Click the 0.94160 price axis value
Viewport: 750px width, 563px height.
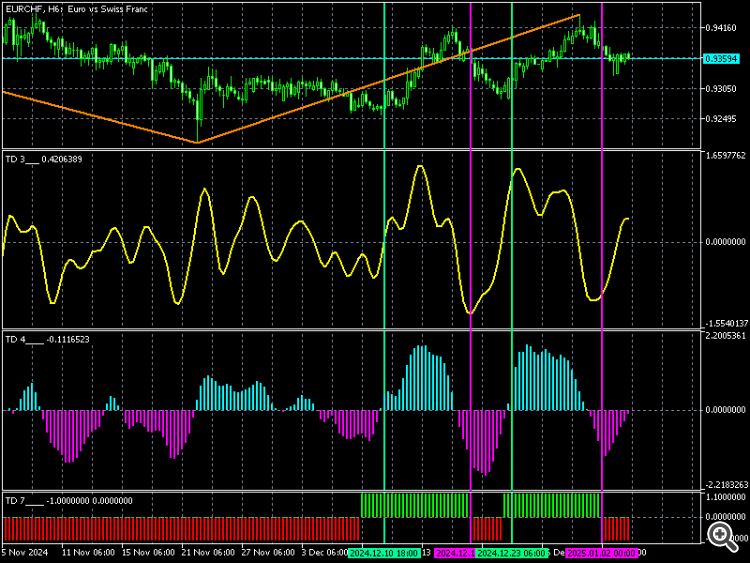tap(721, 28)
